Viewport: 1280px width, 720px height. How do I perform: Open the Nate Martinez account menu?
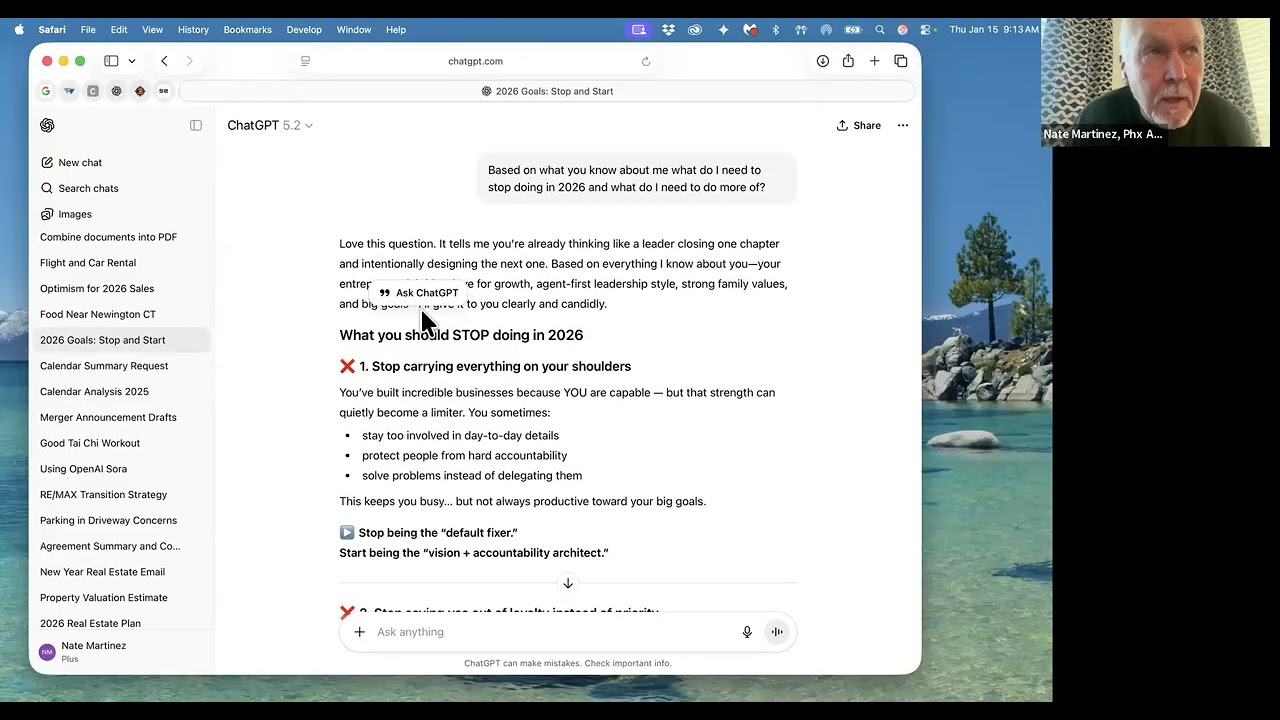pos(122,651)
